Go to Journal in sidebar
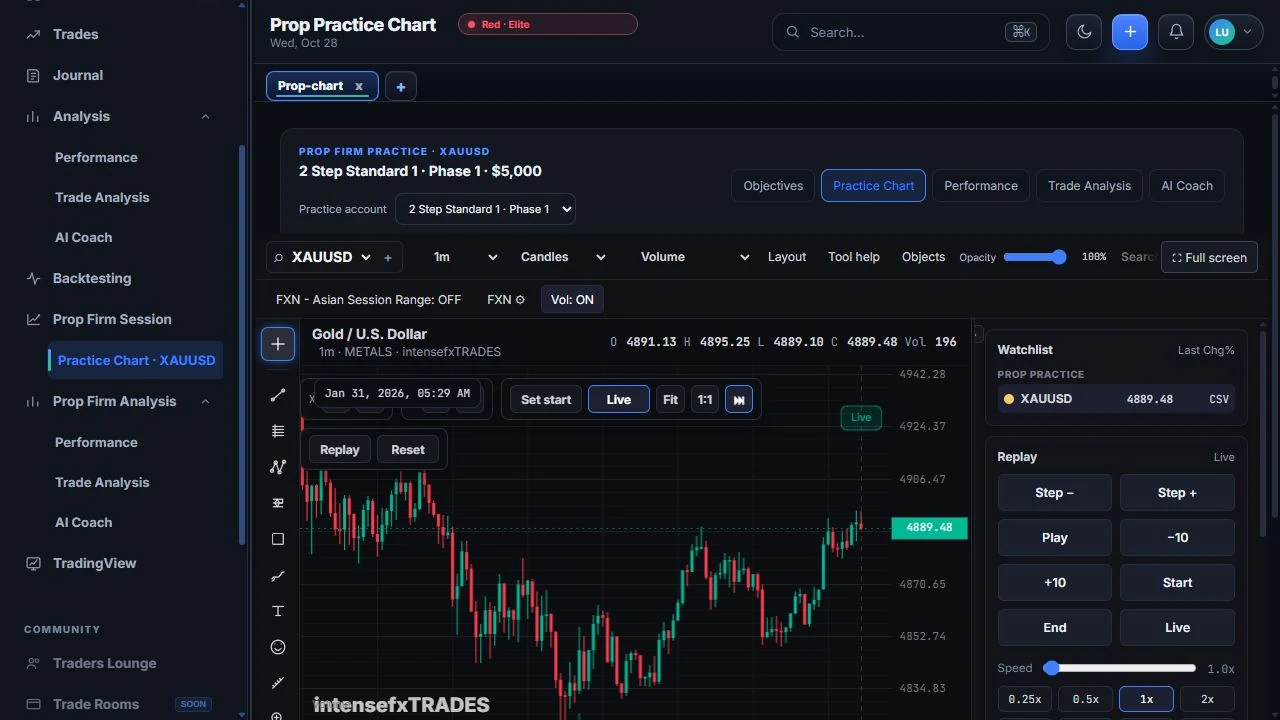This screenshot has height=720, width=1280. [x=78, y=75]
